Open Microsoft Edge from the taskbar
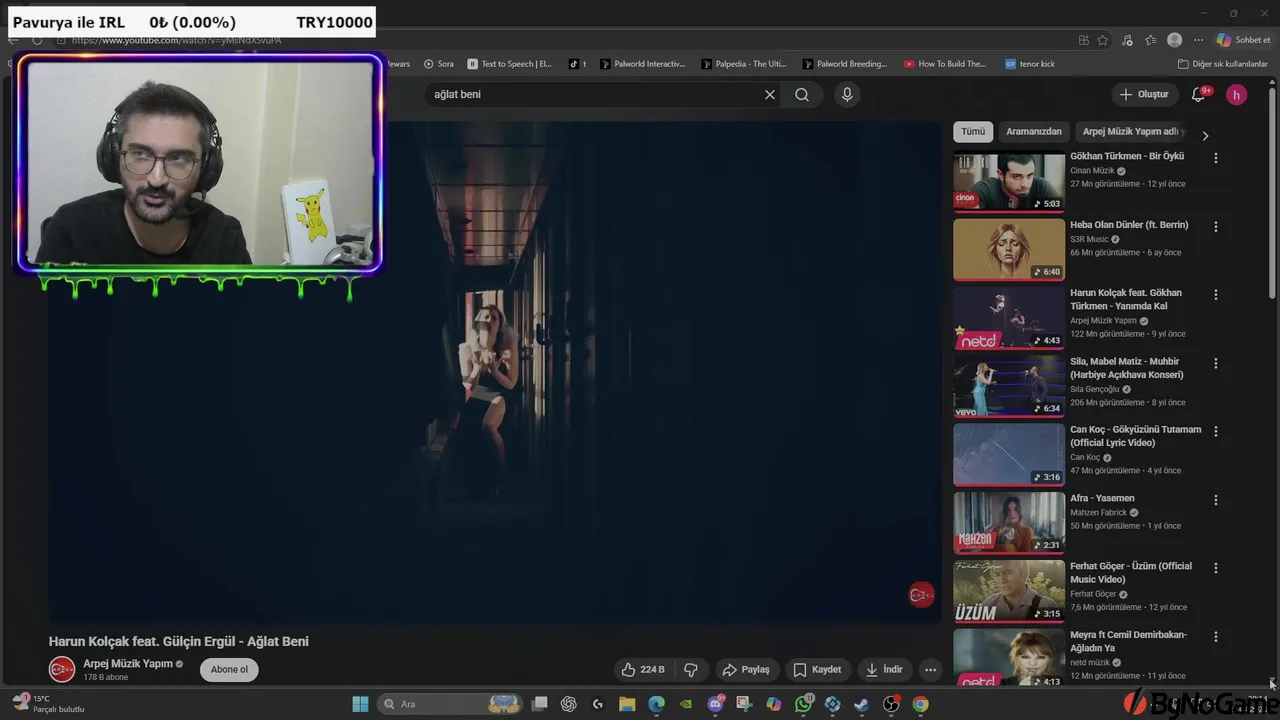 [656, 704]
